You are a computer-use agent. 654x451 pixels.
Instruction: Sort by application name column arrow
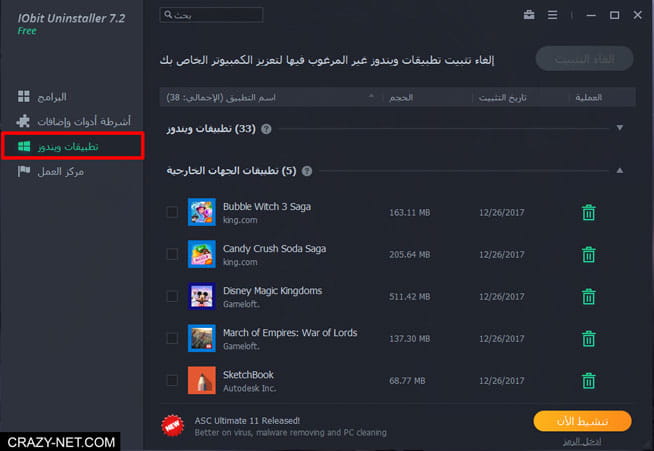pos(371,96)
